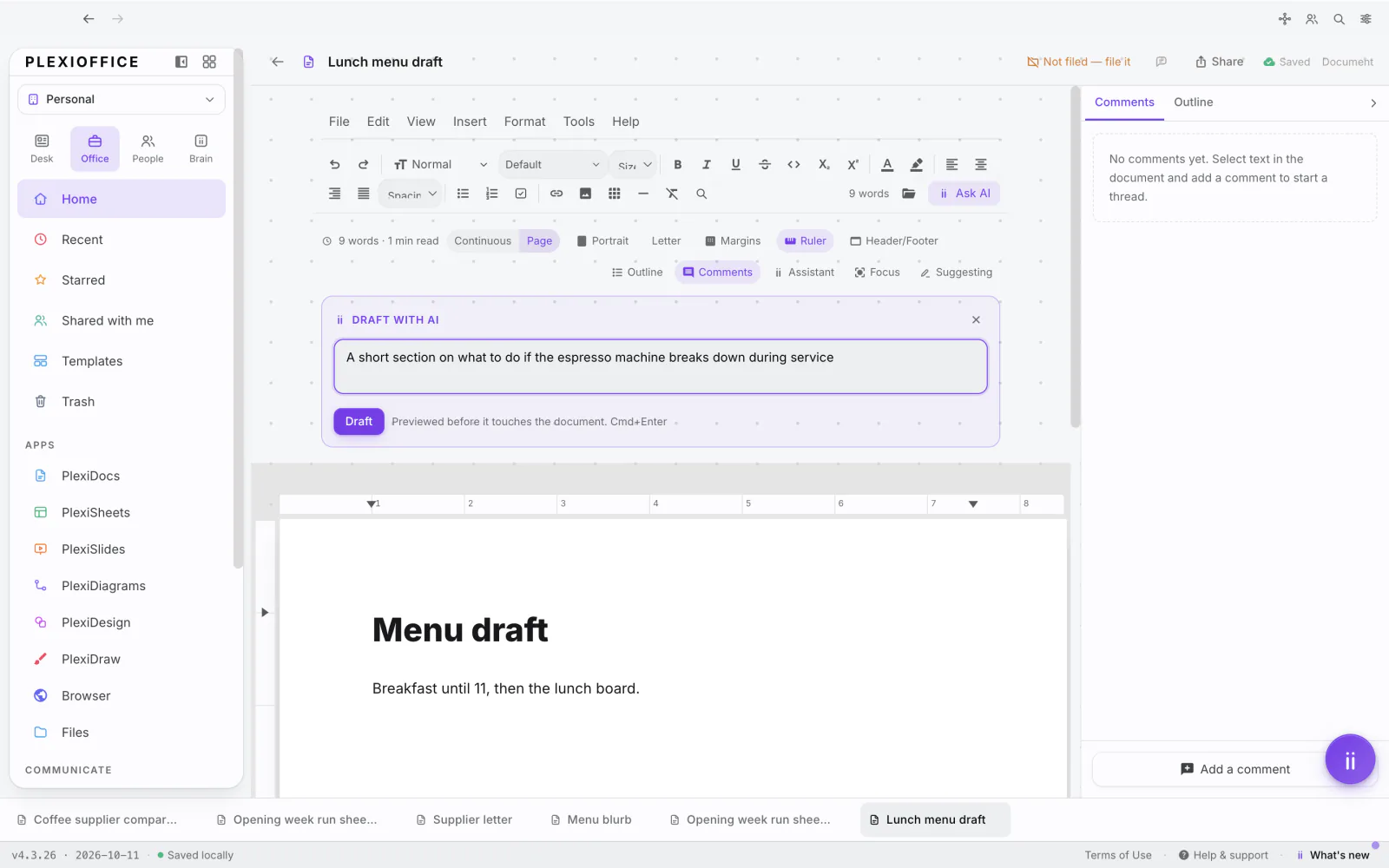
Task: Expand the Personal workspace selector
Action: pos(122,99)
